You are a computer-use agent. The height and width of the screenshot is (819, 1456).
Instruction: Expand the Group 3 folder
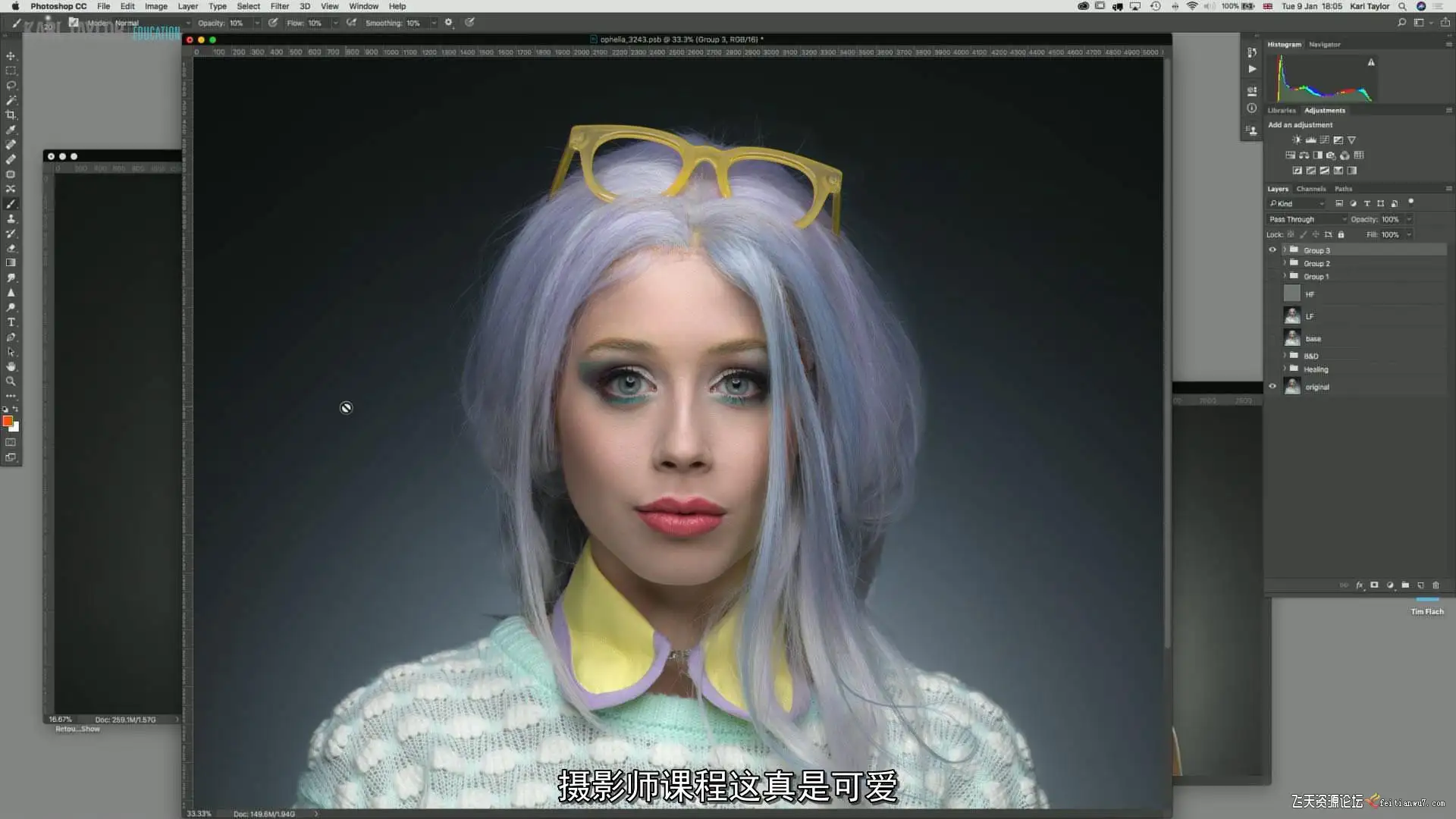pos(1284,250)
